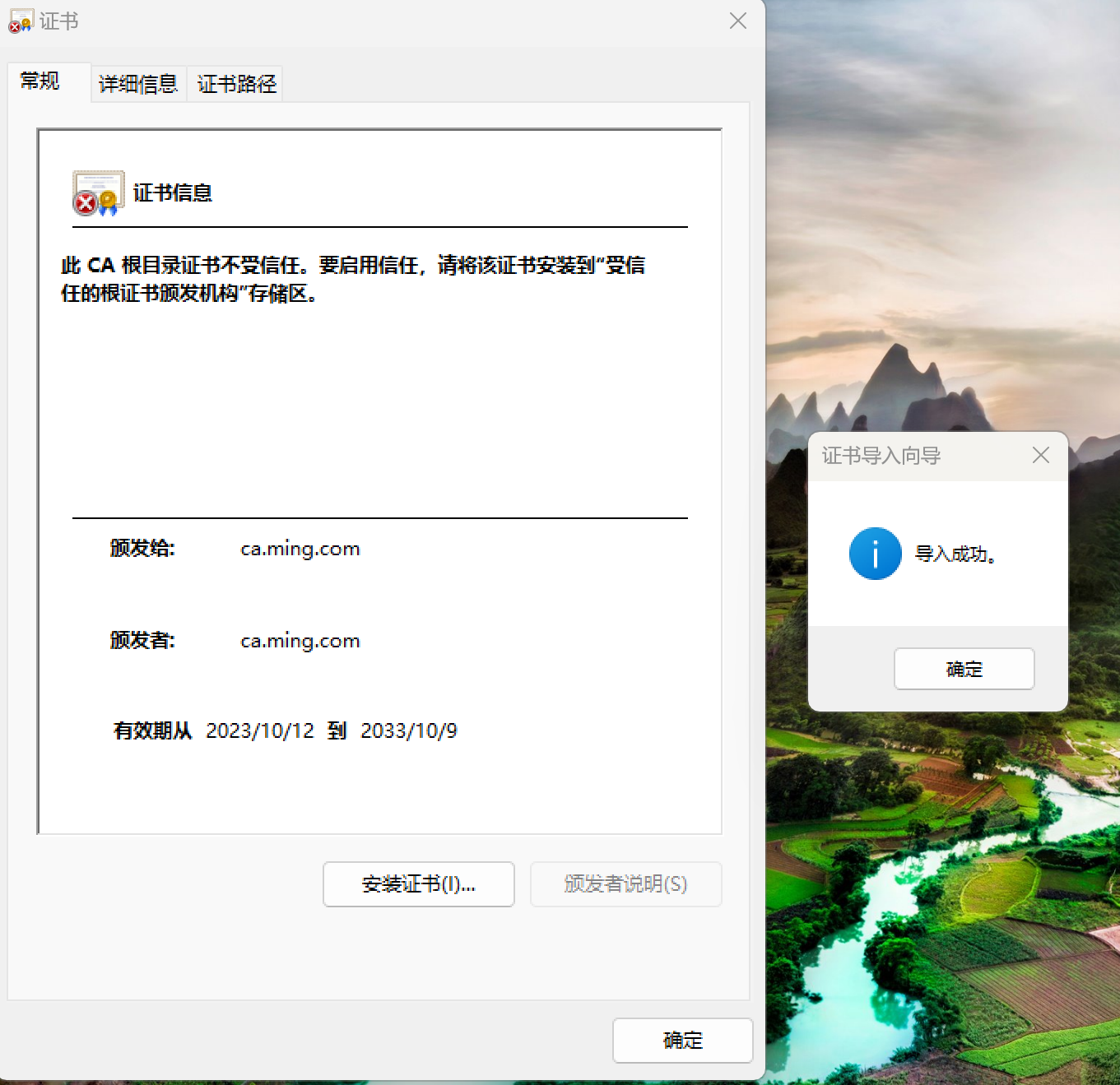This screenshot has height=1085, width=1120.
Task: Click the red error mark on the certificate graphic
Action: click(86, 202)
